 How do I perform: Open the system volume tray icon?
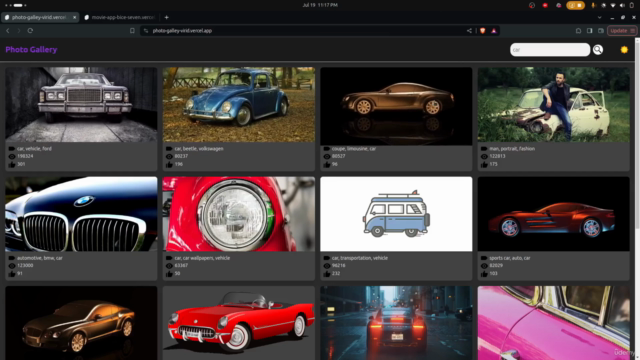[x=622, y=5]
